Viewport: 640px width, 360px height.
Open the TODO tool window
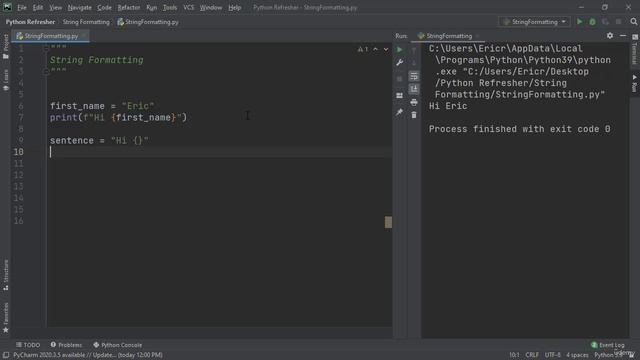pyautogui.click(x=28, y=345)
